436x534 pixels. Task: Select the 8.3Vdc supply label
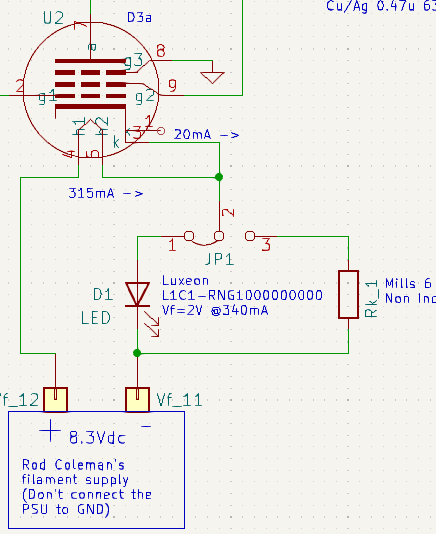click(x=97, y=438)
